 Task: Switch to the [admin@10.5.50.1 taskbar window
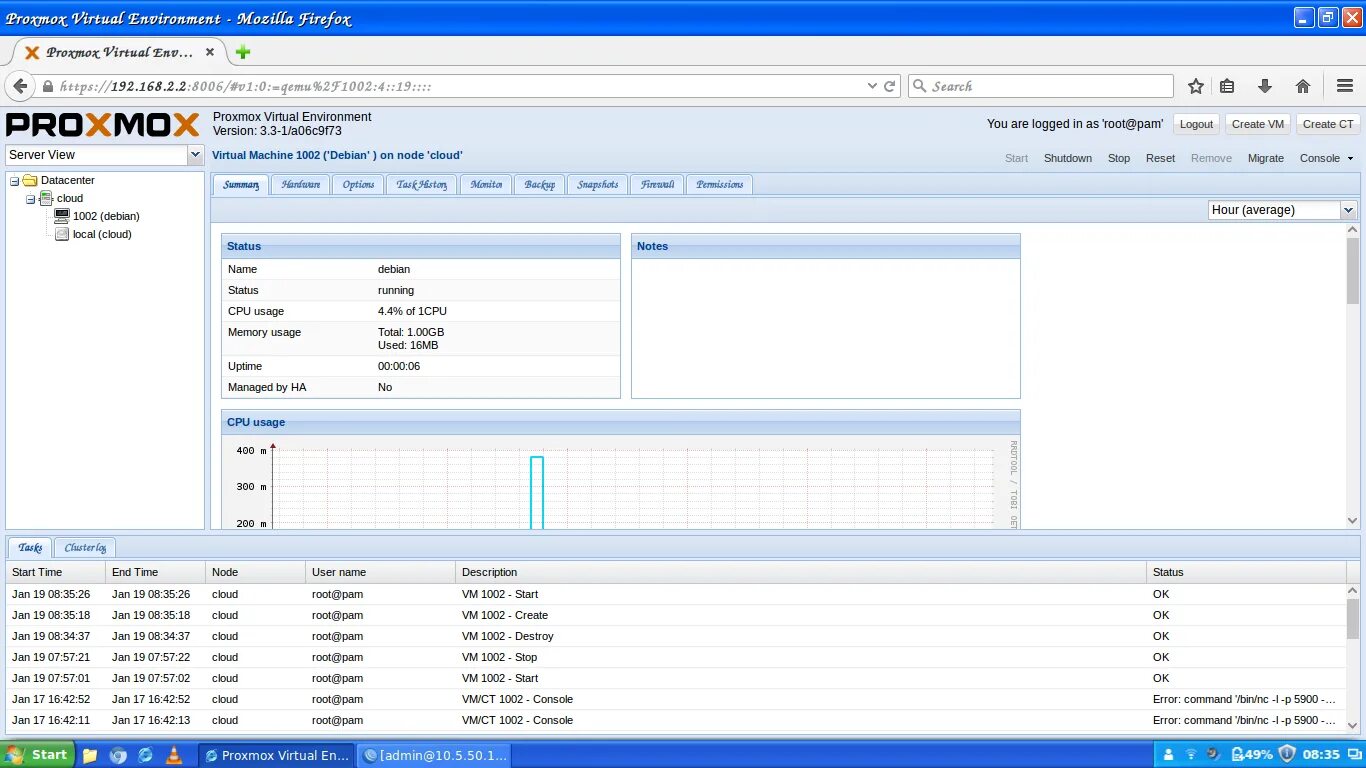[435, 755]
